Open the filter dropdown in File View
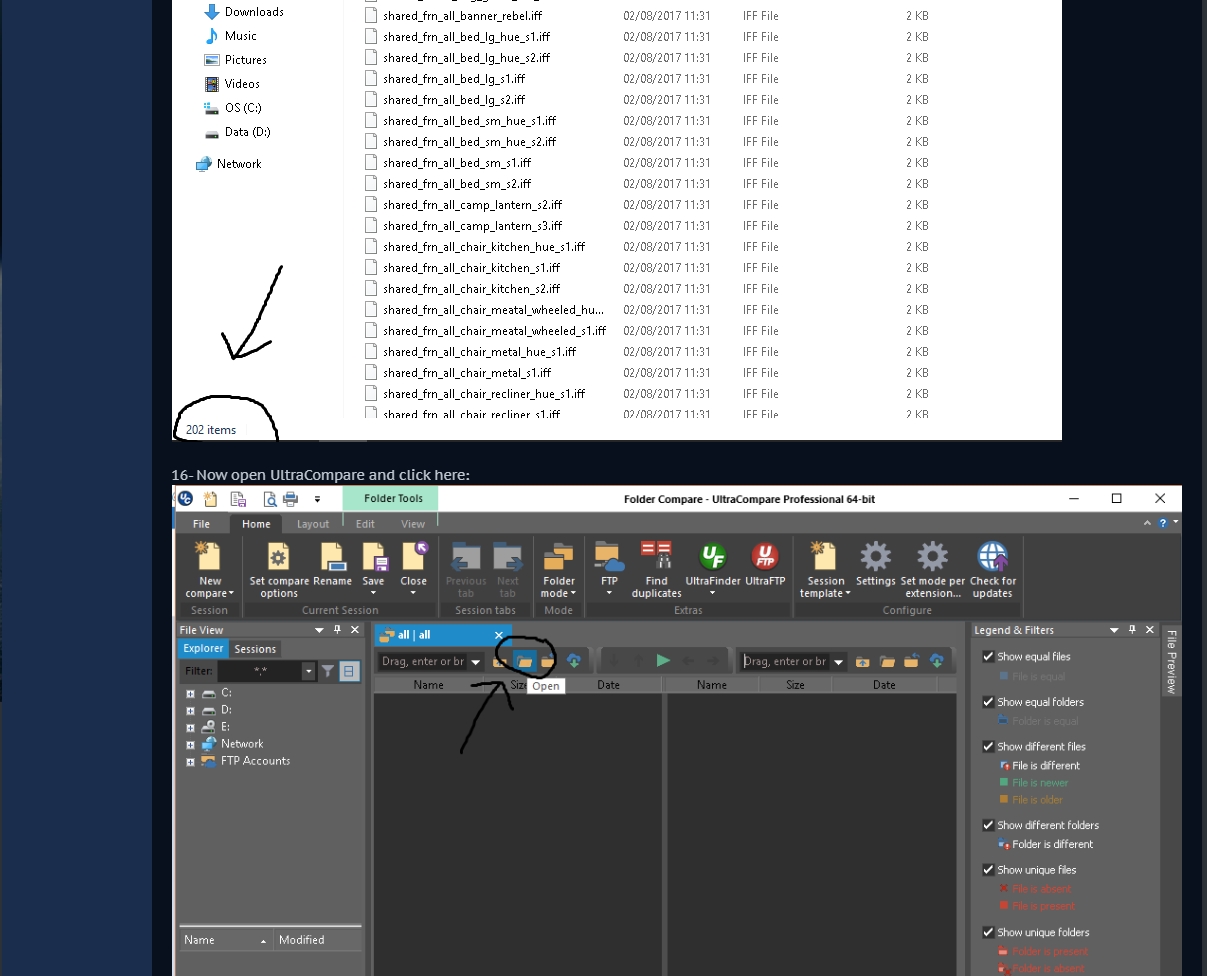 pos(309,672)
